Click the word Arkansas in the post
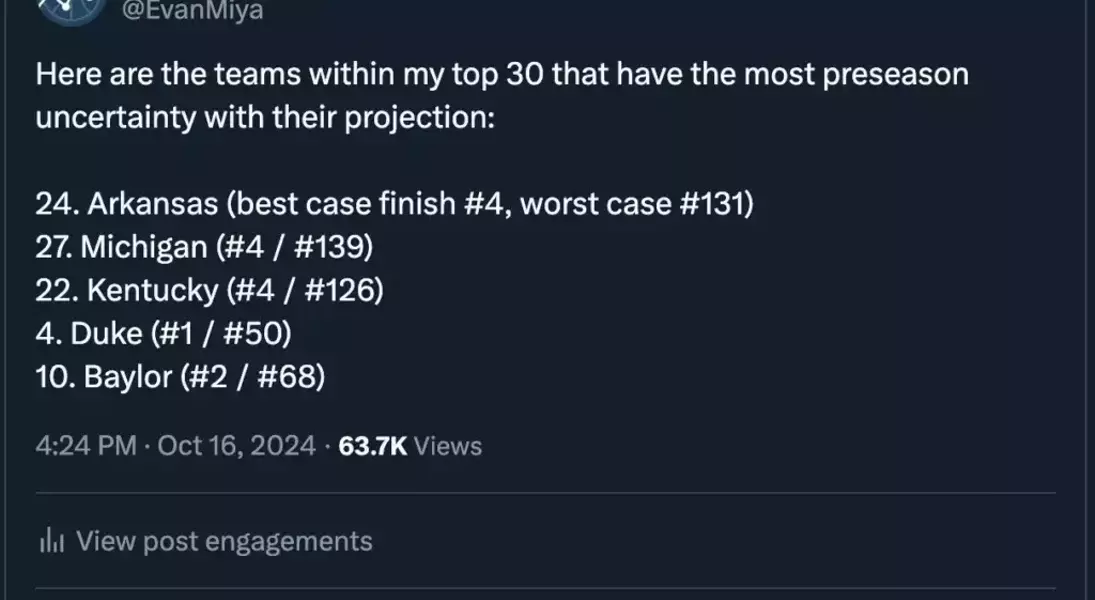This screenshot has width=1095, height=600. click(x=153, y=203)
